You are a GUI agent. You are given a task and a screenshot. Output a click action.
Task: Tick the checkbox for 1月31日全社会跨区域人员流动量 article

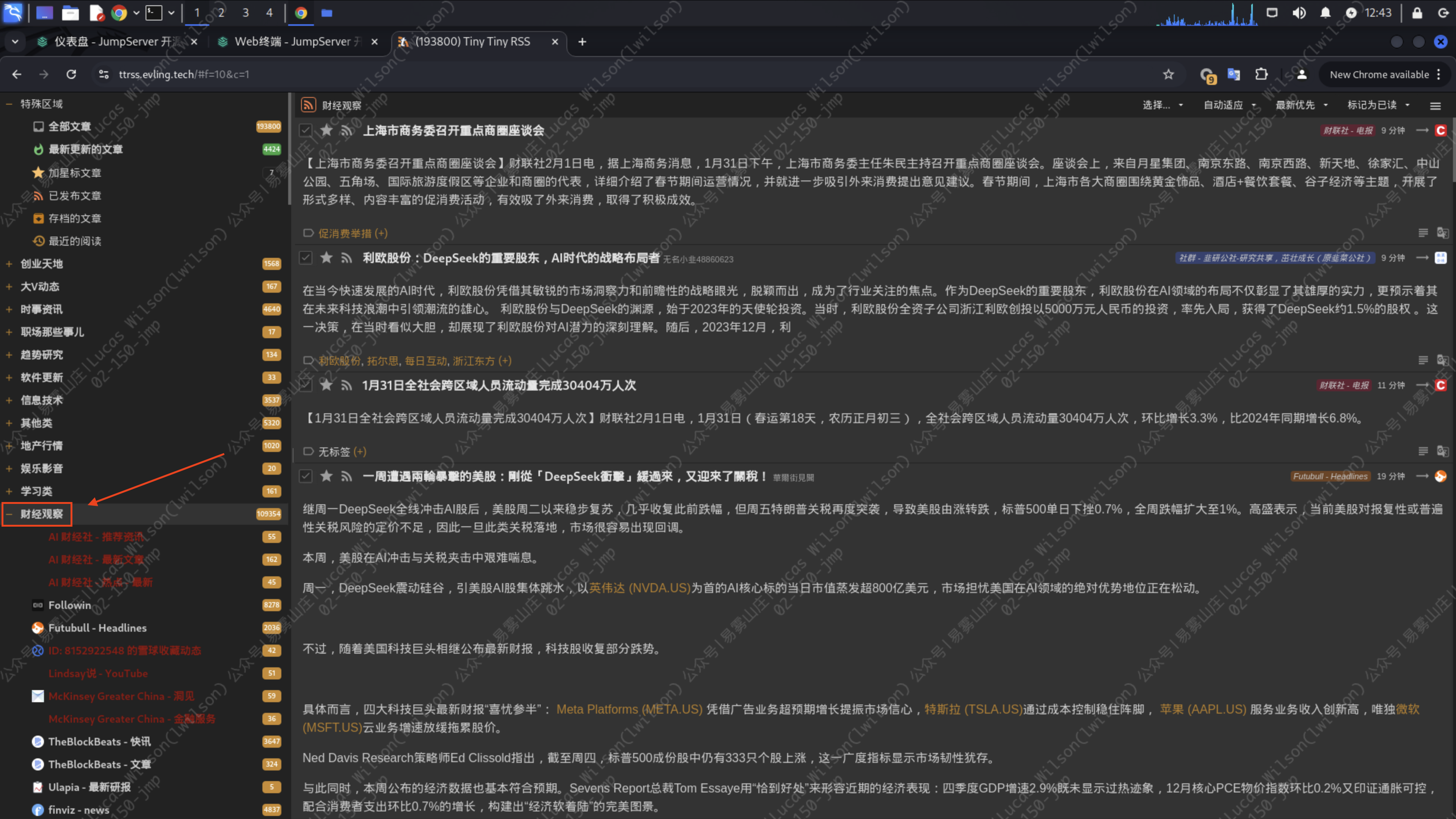coord(306,385)
